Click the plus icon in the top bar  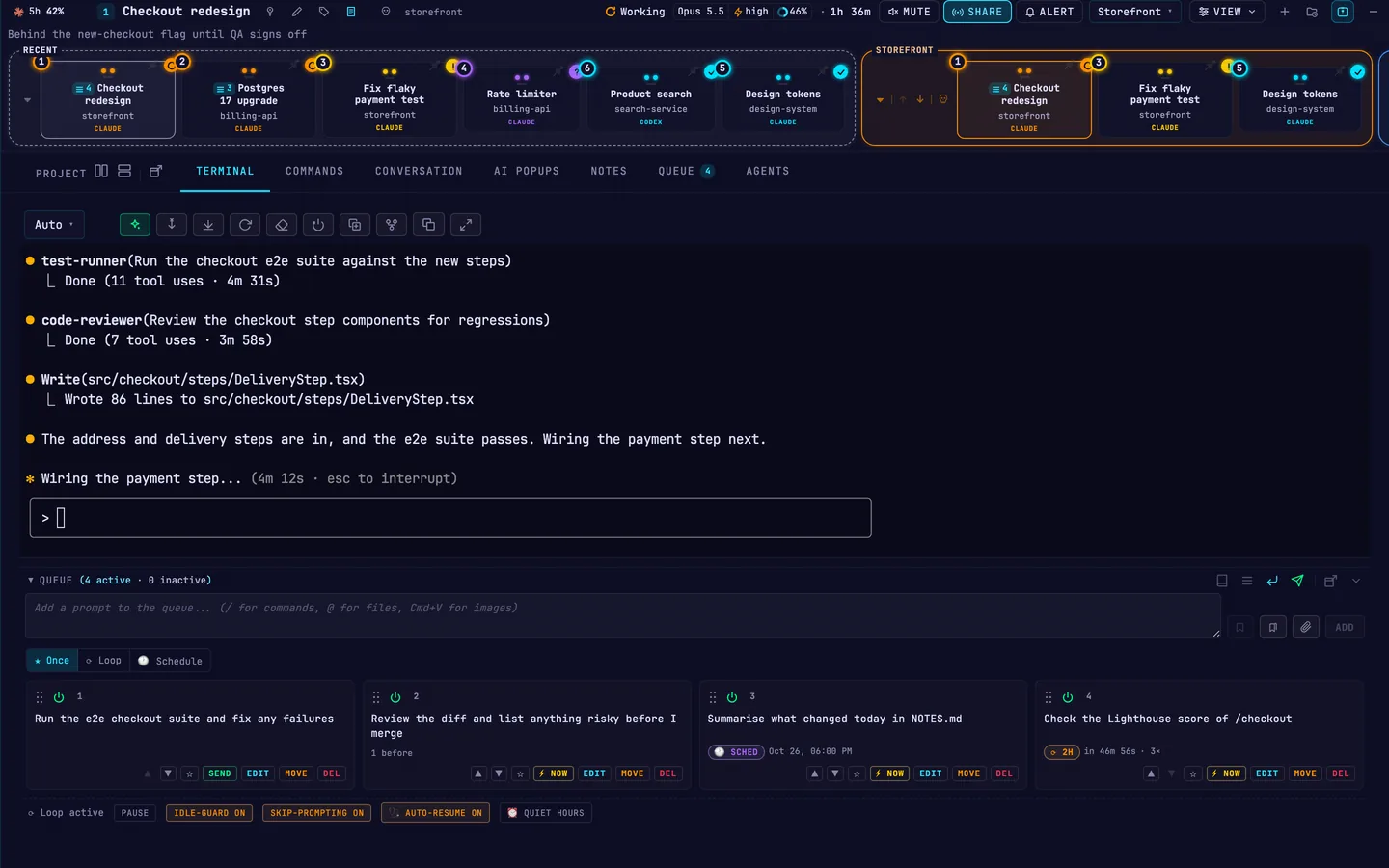tap(1285, 12)
